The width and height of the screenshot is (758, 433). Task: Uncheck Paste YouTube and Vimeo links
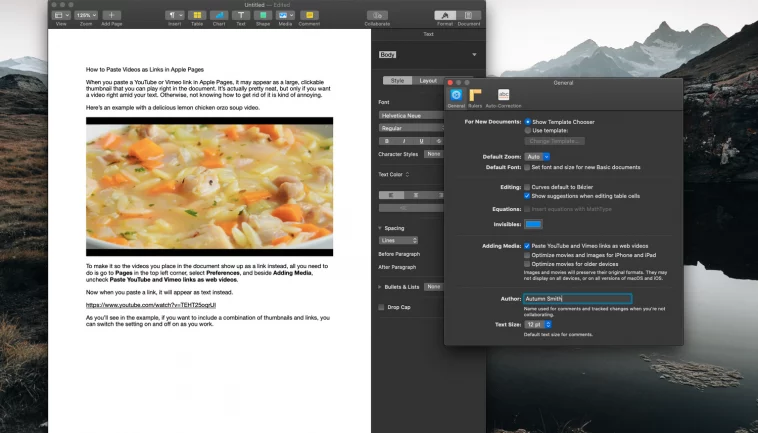coord(527,246)
